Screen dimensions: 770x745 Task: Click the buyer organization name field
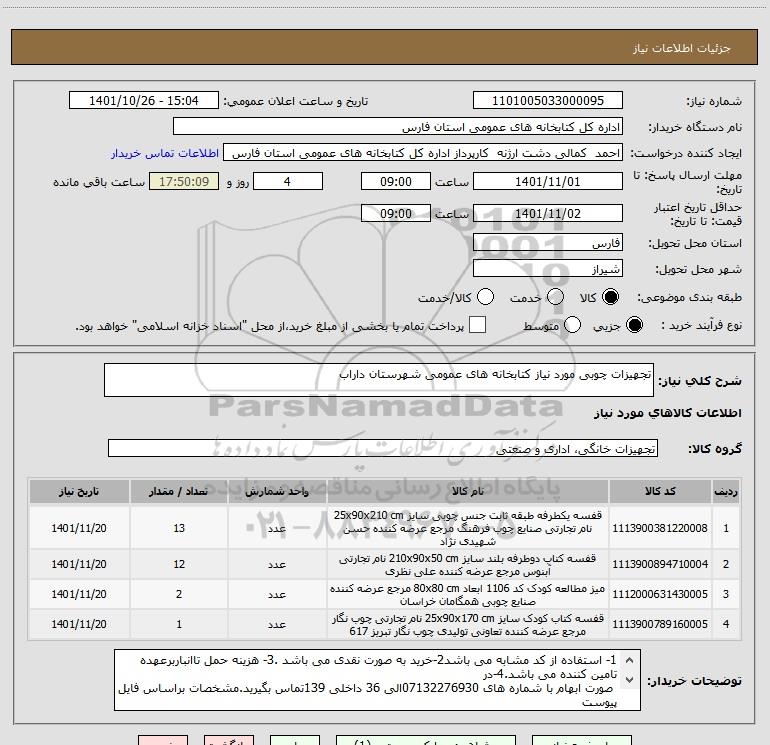coord(398,127)
